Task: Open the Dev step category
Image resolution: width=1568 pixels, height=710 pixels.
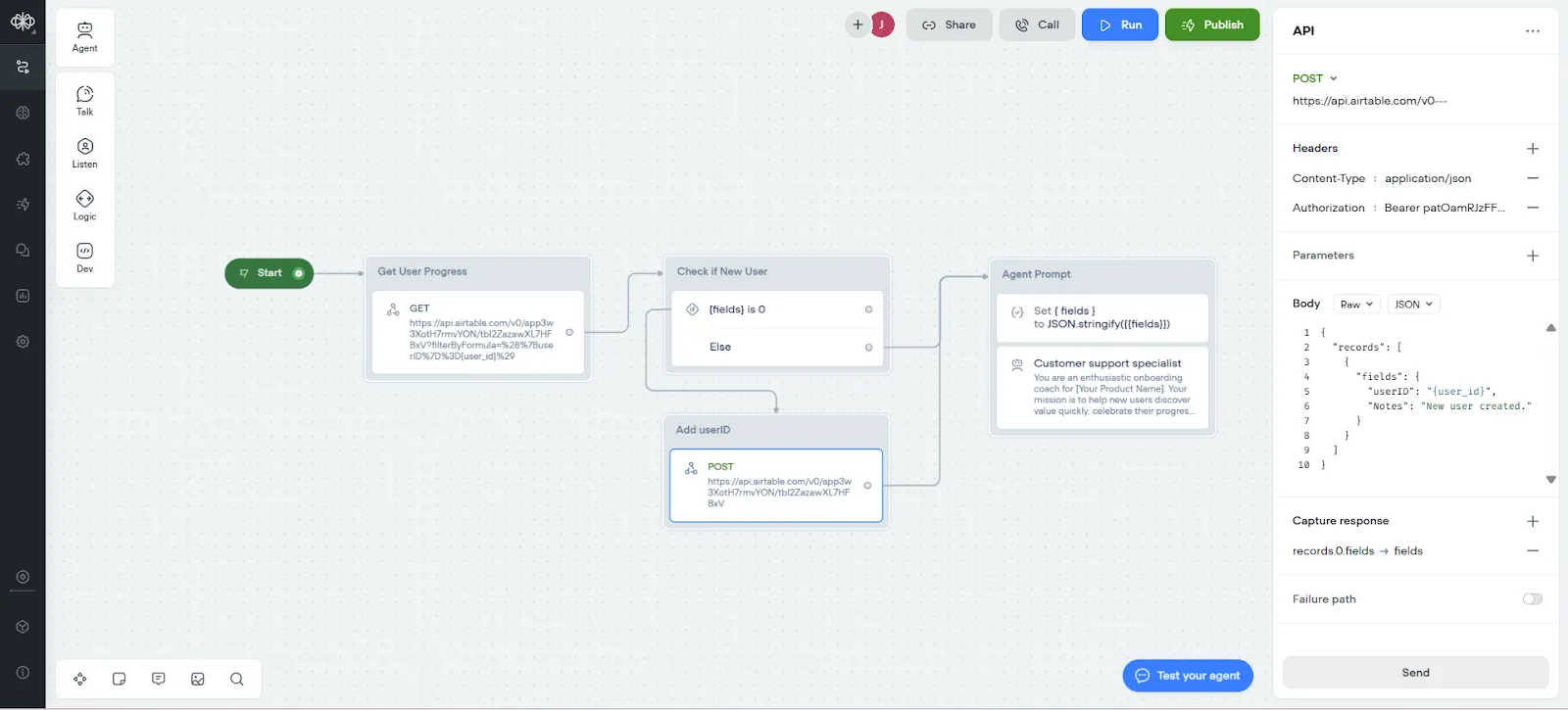Action: coord(85,258)
